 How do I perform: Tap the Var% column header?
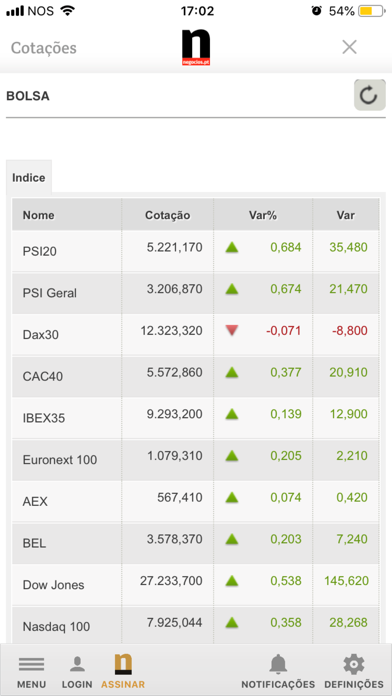263,215
